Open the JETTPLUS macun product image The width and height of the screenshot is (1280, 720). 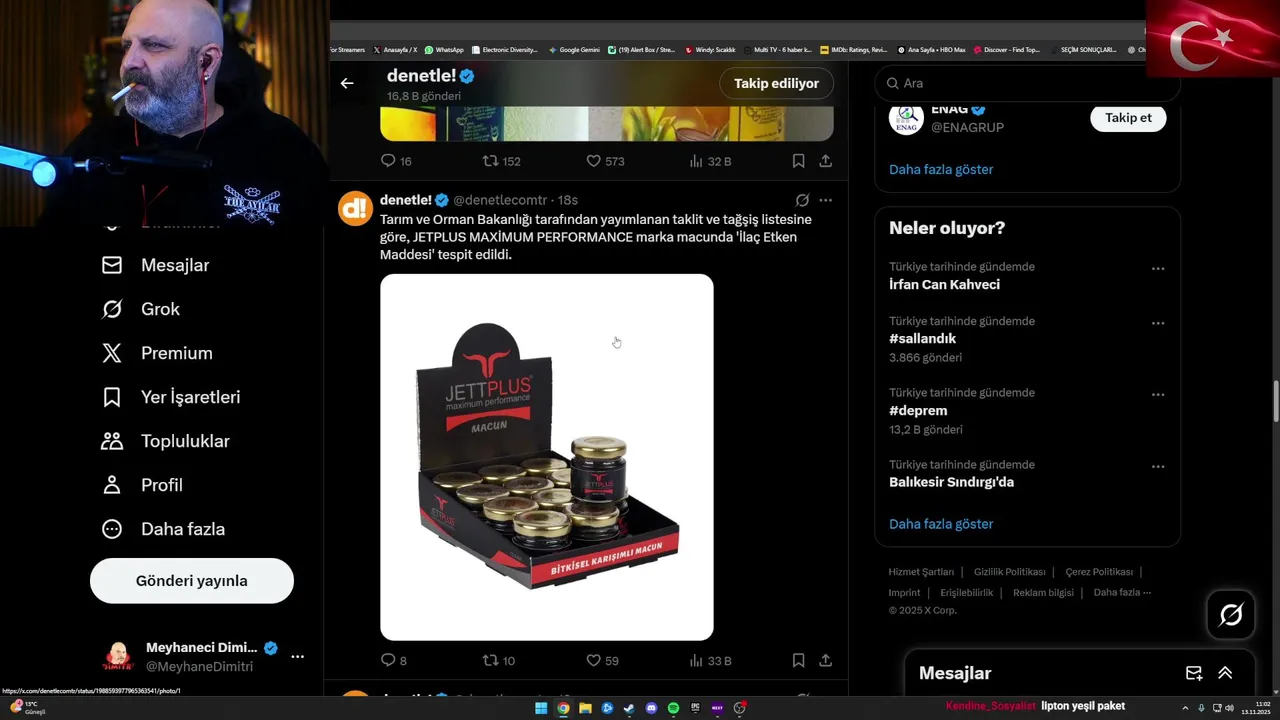click(547, 457)
